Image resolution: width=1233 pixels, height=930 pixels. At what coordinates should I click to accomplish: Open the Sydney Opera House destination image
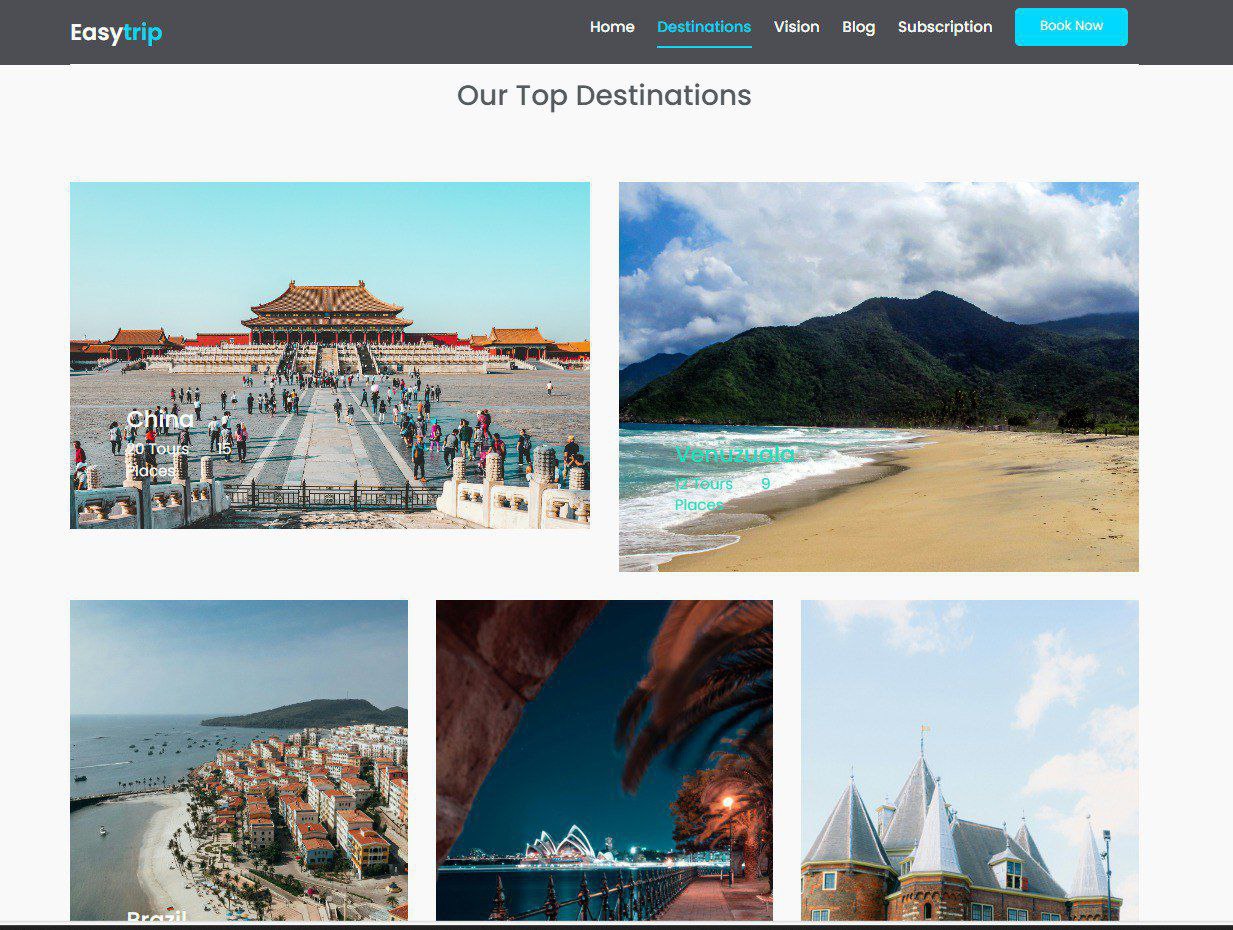tap(604, 760)
